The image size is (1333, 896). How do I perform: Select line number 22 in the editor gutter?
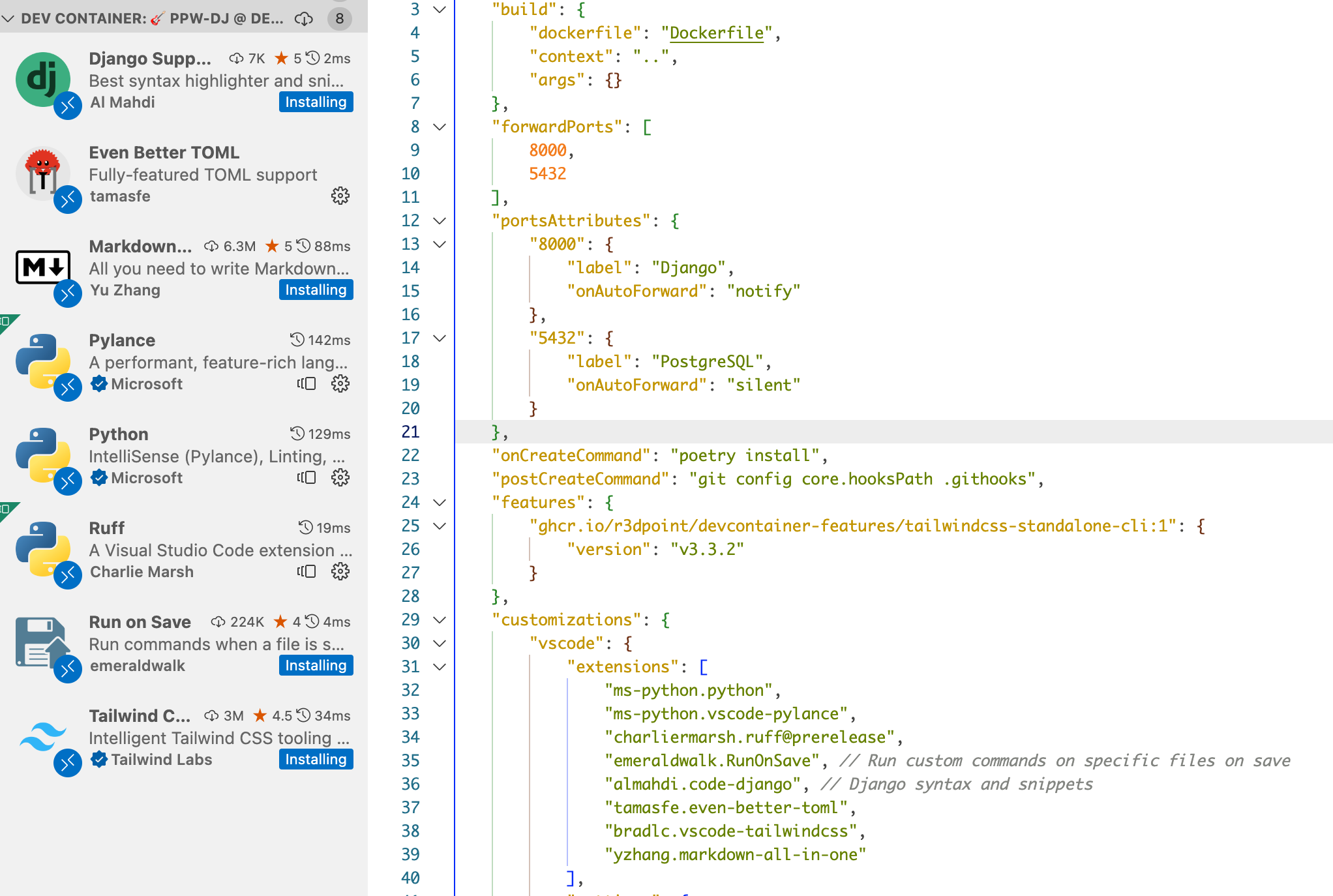tap(411, 455)
